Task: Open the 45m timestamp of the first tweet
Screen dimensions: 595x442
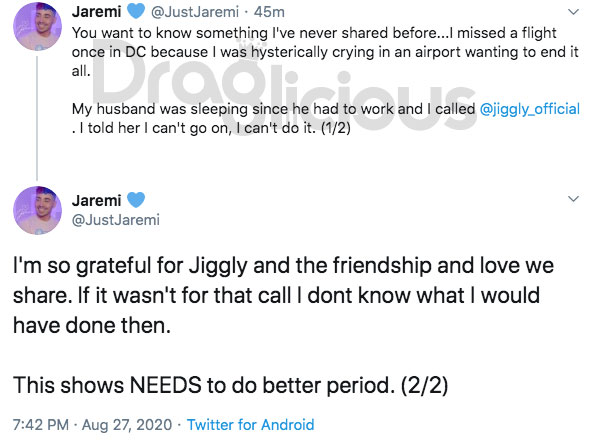Action: [x=269, y=12]
